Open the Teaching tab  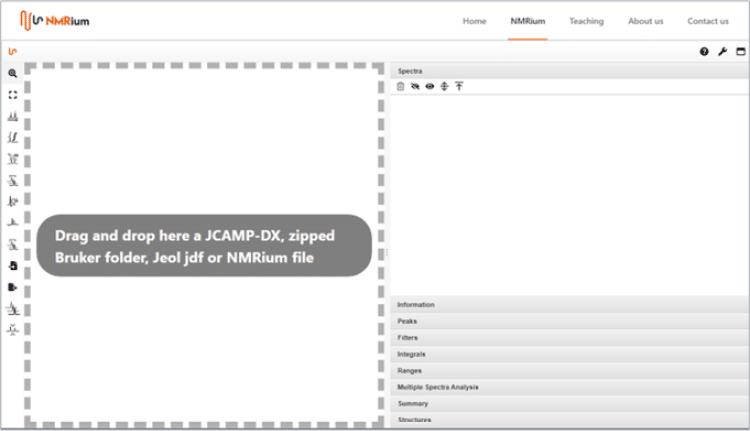point(586,21)
